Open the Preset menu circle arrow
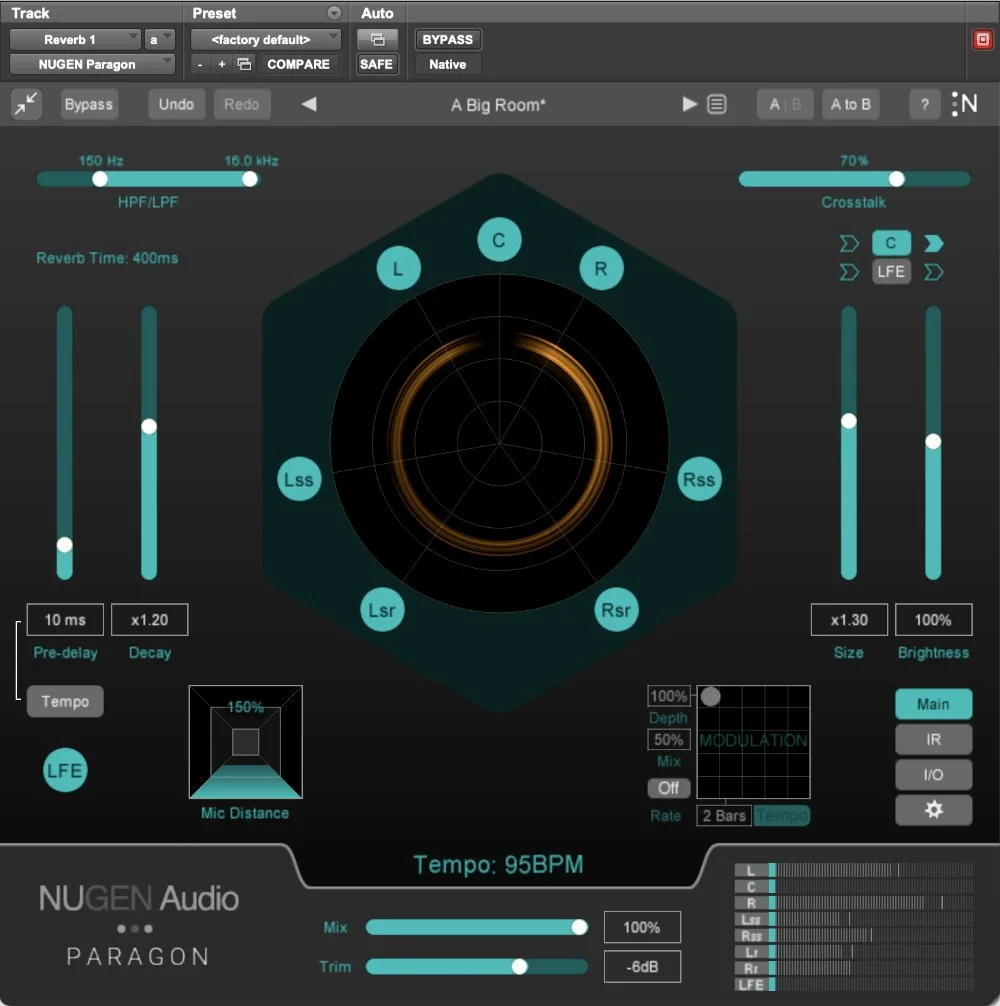 (334, 13)
